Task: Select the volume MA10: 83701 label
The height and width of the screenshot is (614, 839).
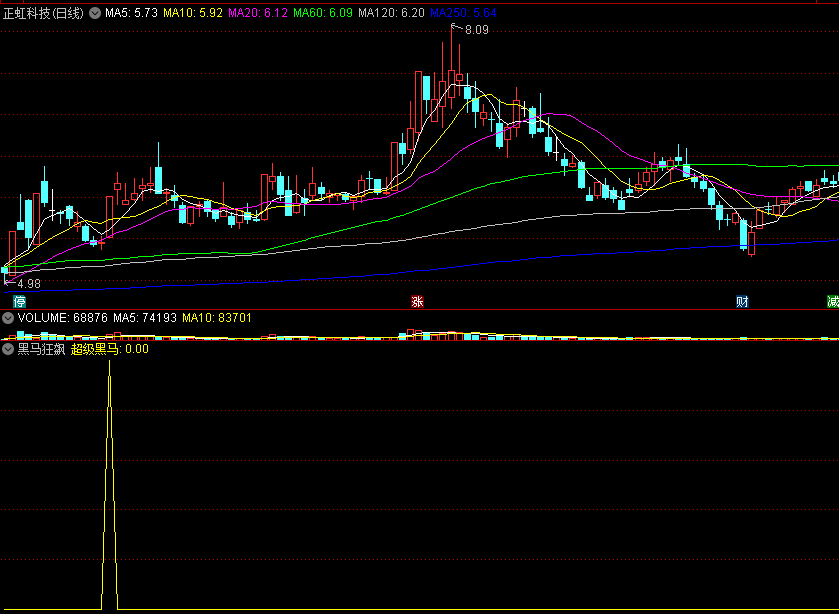Action: tap(217, 318)
